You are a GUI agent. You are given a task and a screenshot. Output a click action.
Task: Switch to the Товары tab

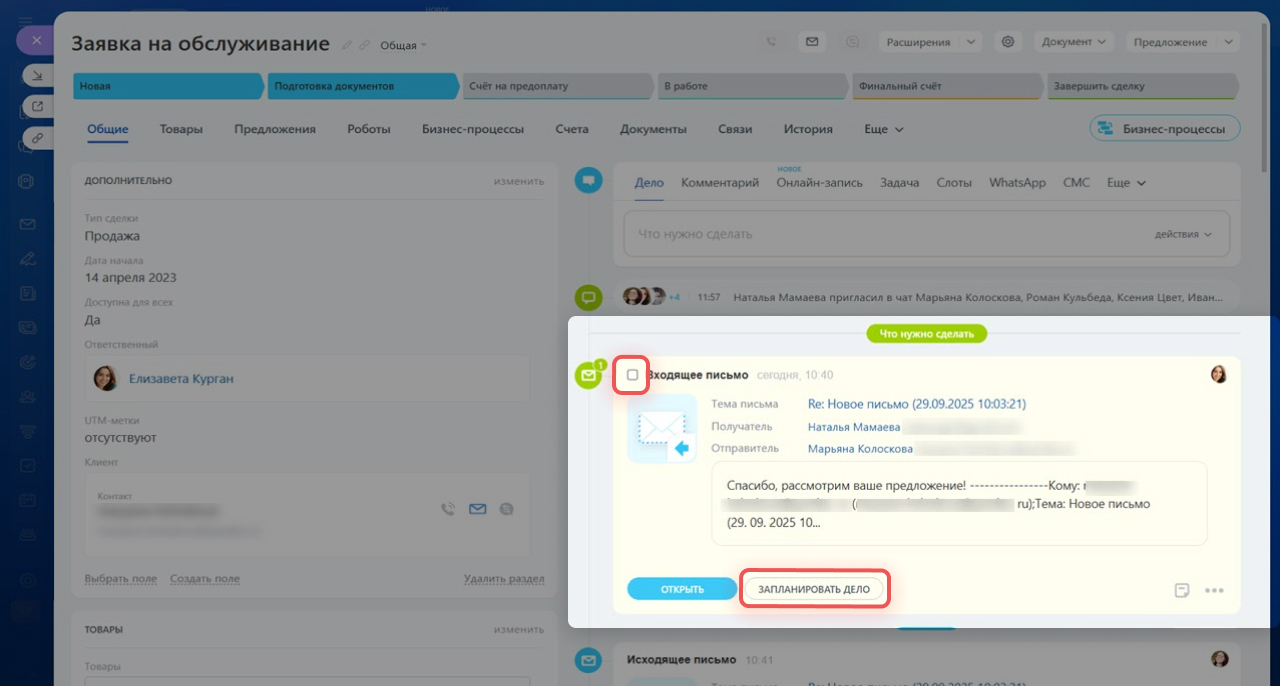tap(181, 129)
